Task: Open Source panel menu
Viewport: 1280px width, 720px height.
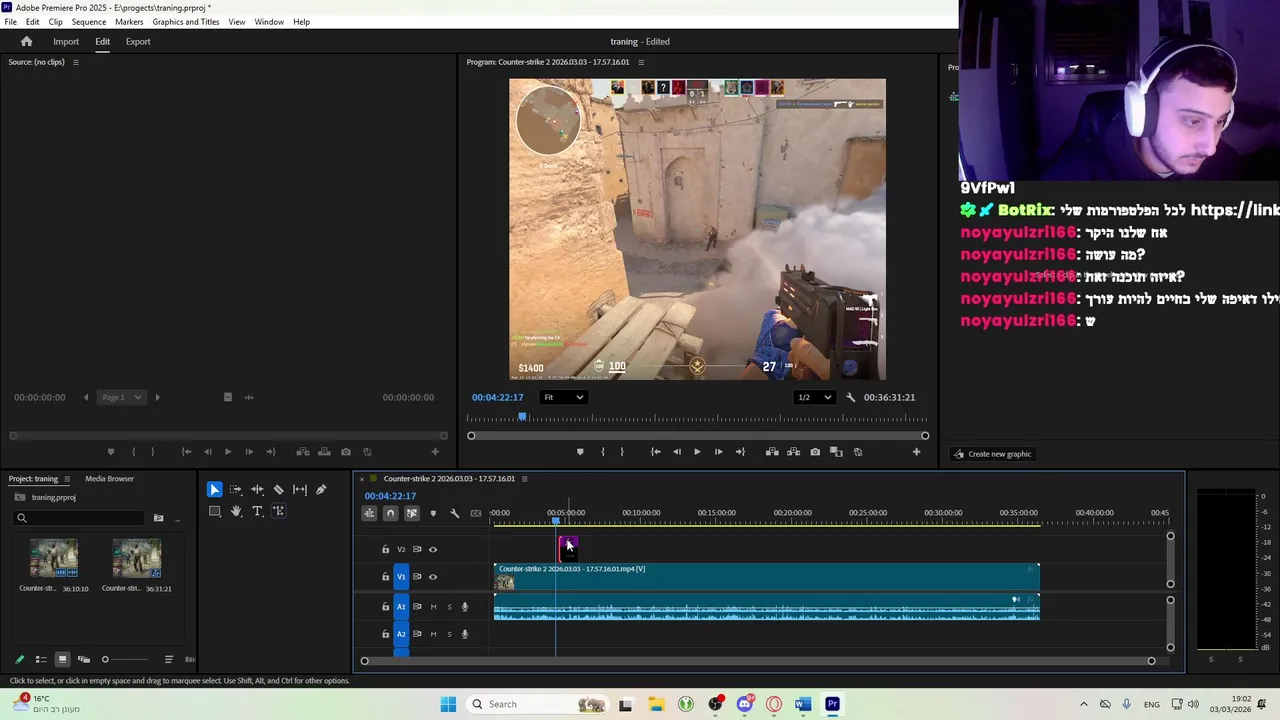Action: pos(75,62)
